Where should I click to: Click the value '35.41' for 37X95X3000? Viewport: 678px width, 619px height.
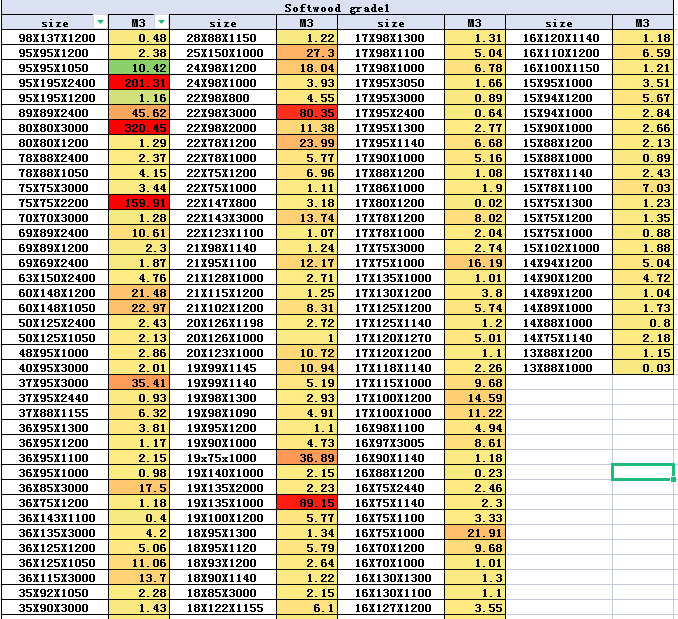[x=139, y=383]
